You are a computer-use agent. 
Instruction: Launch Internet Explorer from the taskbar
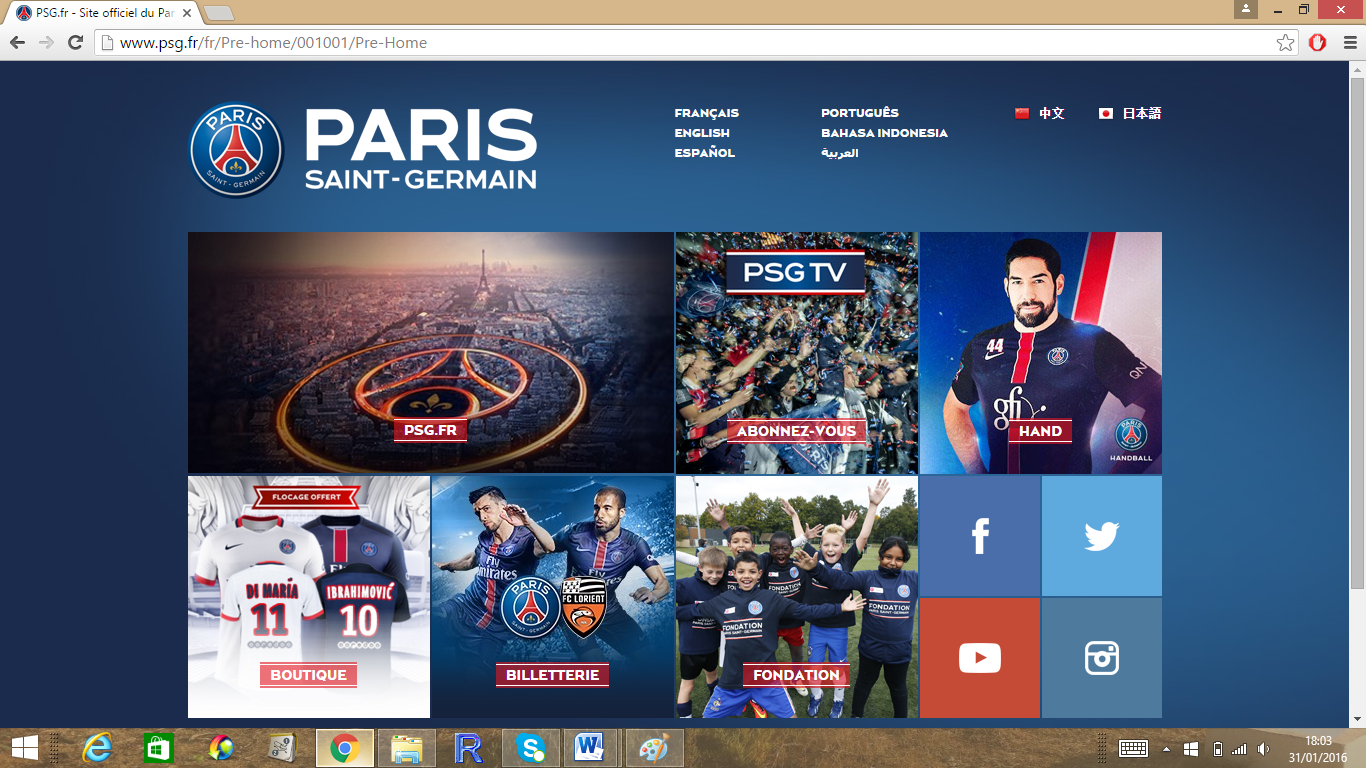point(97,748)
